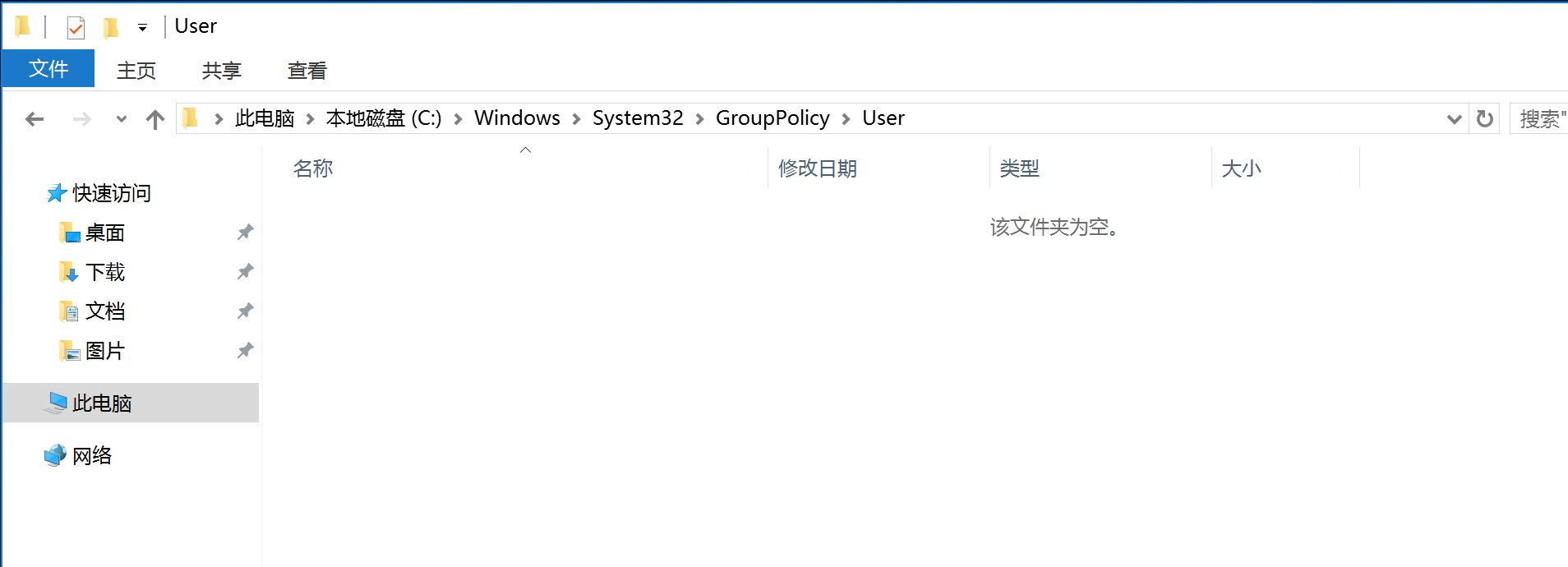Switch to the 主页 ribbon tab

coord(136,70)
